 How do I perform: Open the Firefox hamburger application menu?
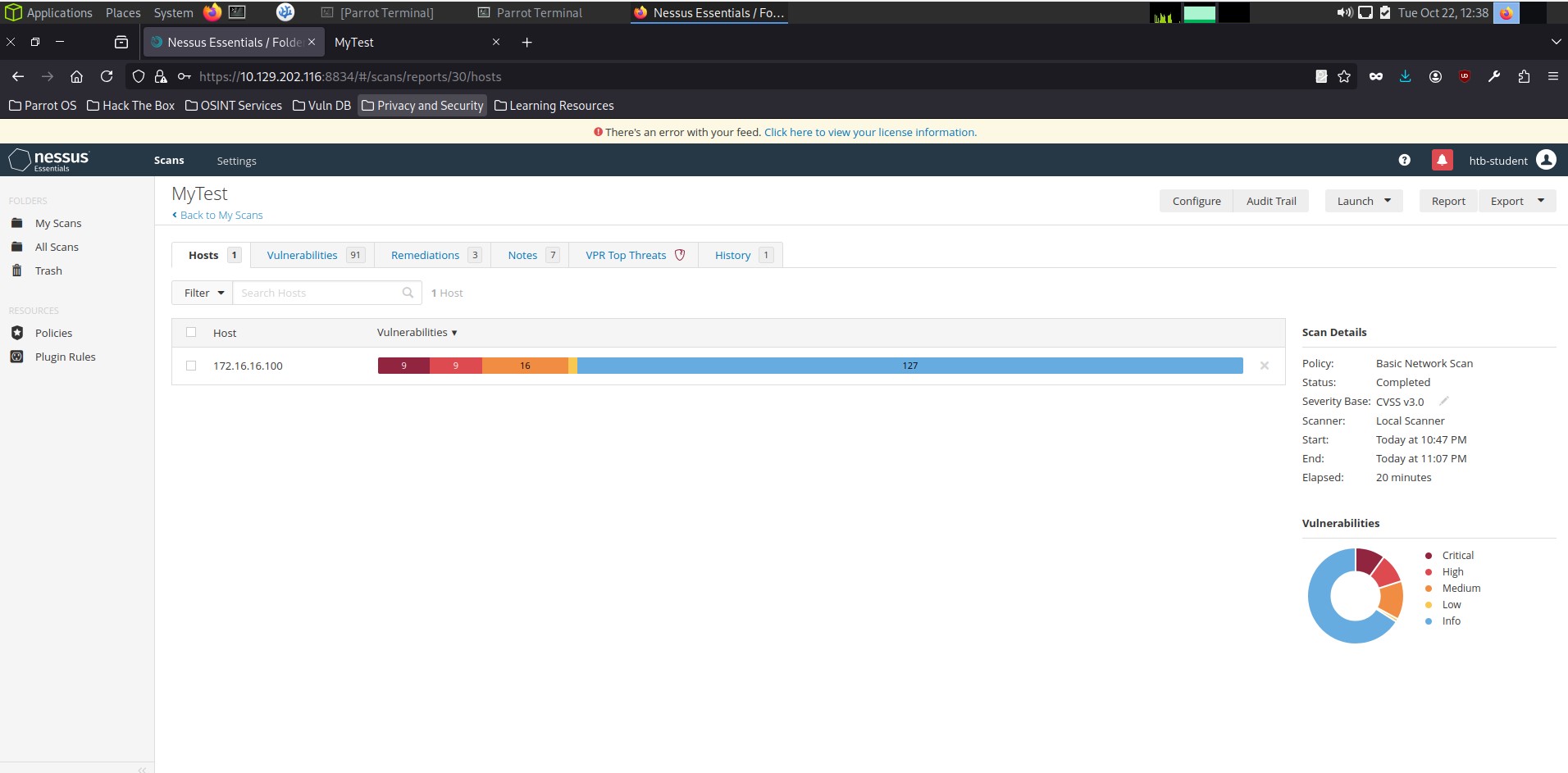[1553, 76]
